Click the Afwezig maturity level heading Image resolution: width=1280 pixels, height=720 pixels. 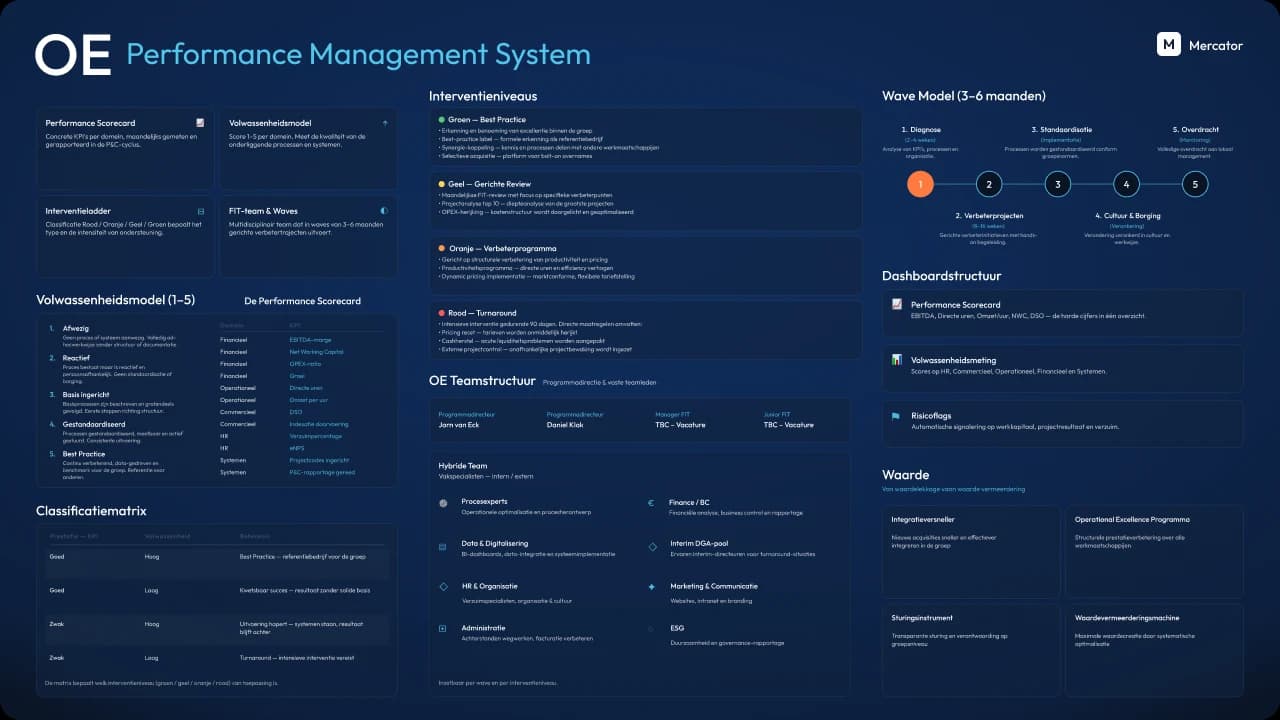(x=76, y=328)
